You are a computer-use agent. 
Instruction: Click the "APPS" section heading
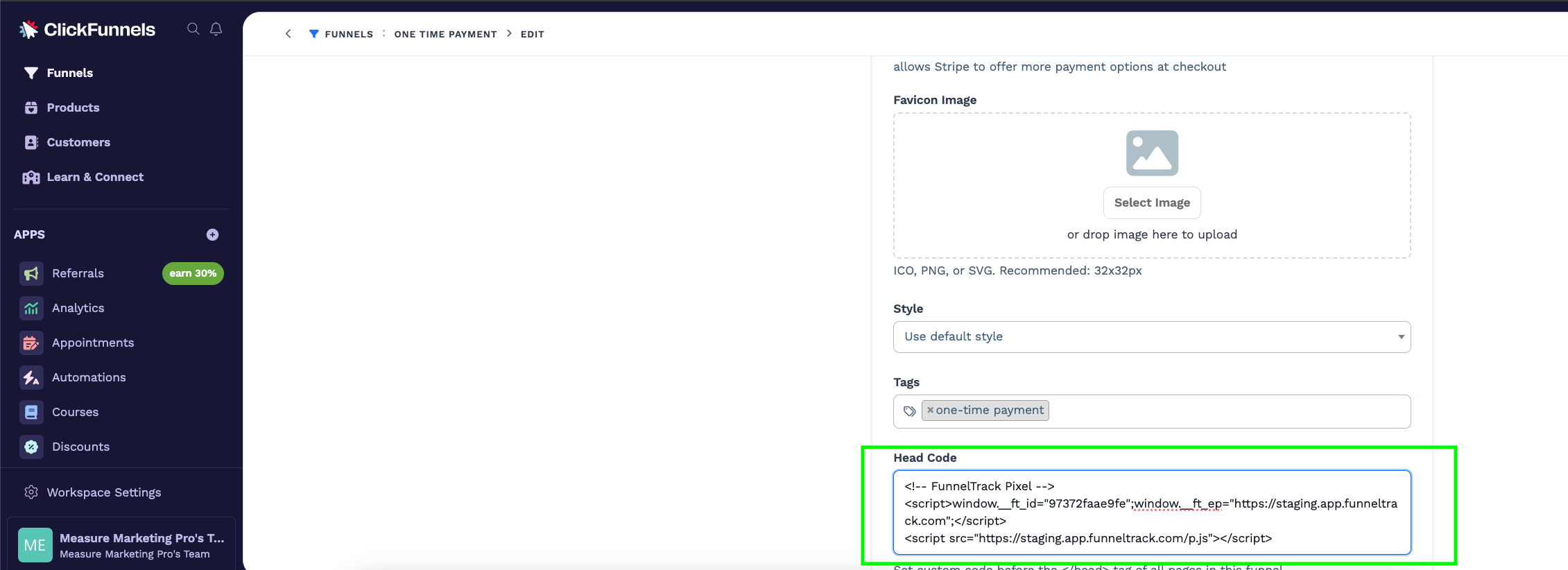click(x=29, y=234)
